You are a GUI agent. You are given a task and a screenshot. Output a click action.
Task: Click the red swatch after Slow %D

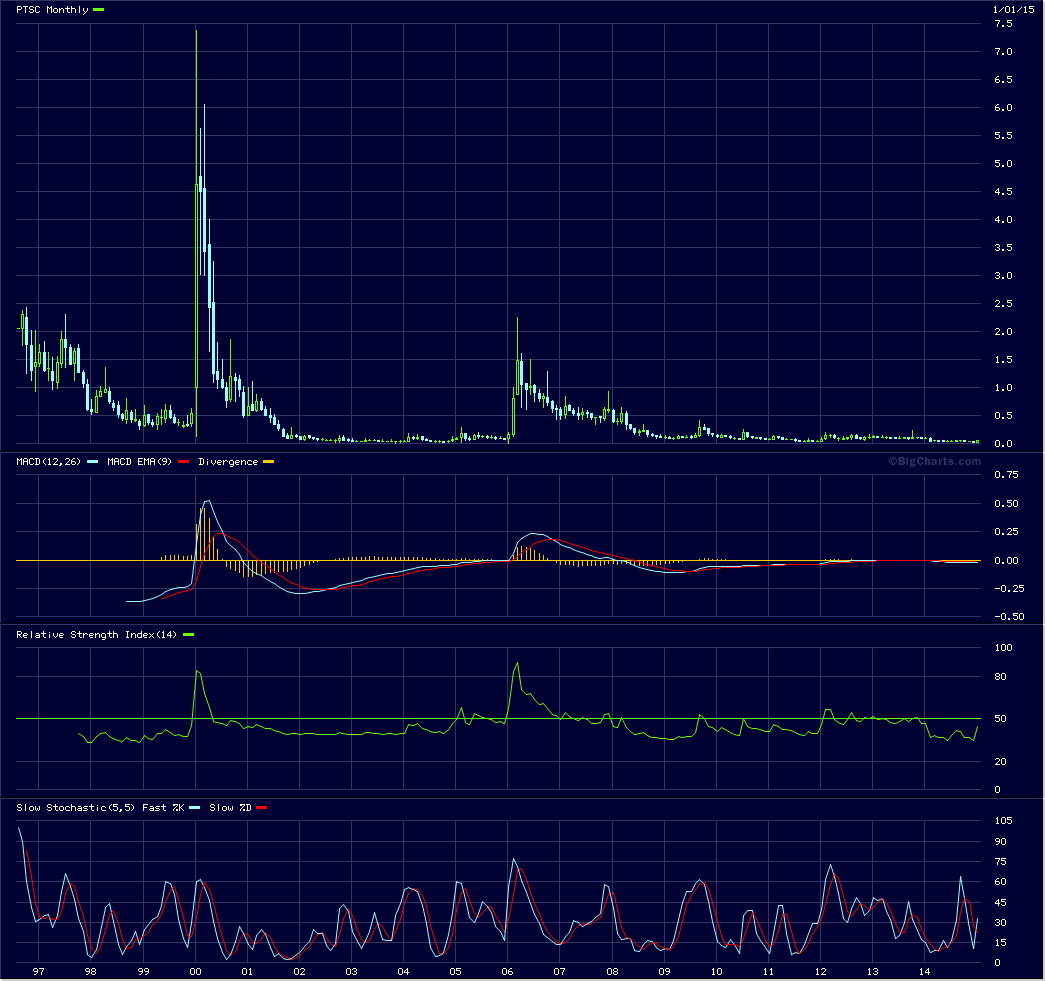[x=262, y=807]
